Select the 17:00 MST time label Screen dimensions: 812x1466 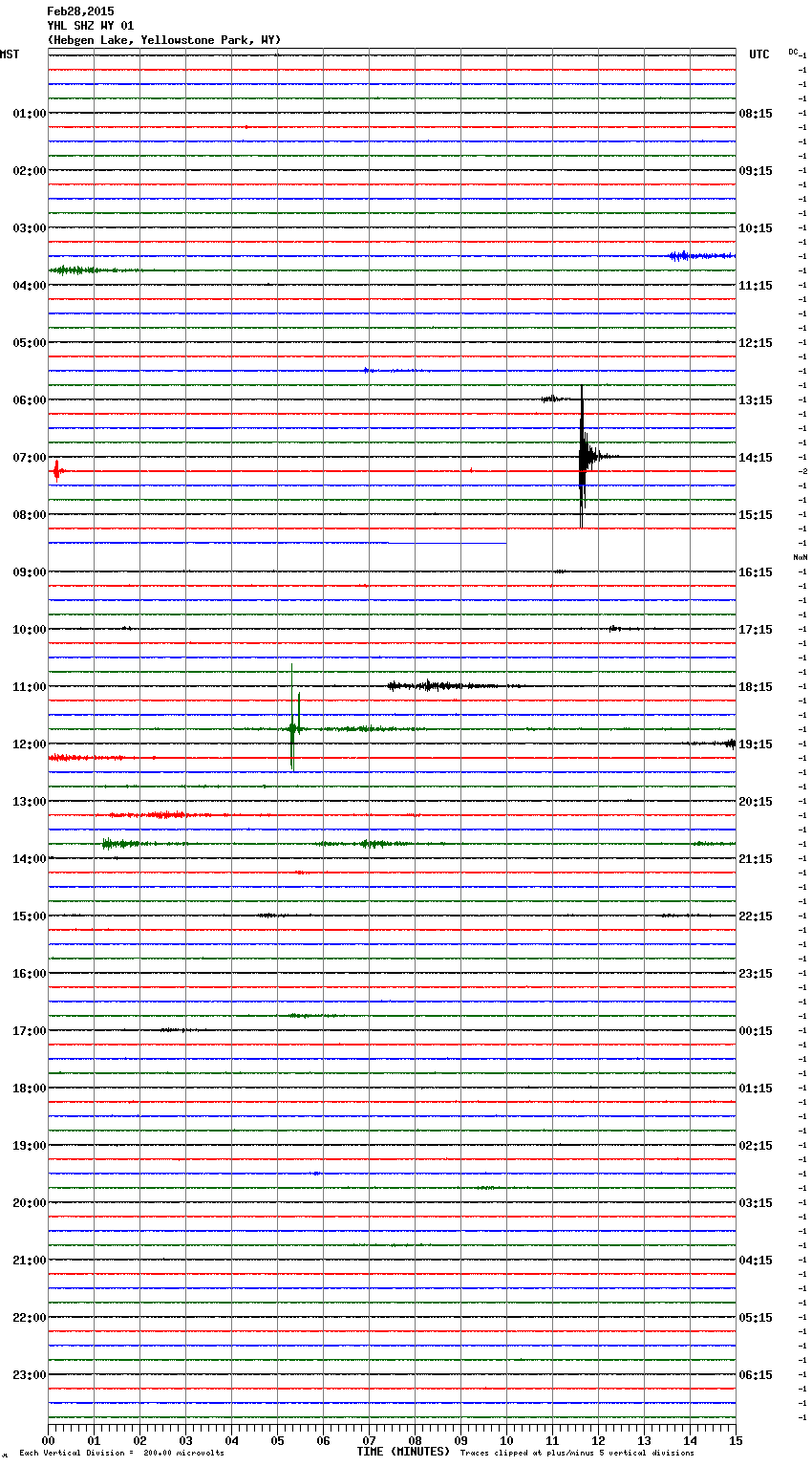tap(29, 1031)
